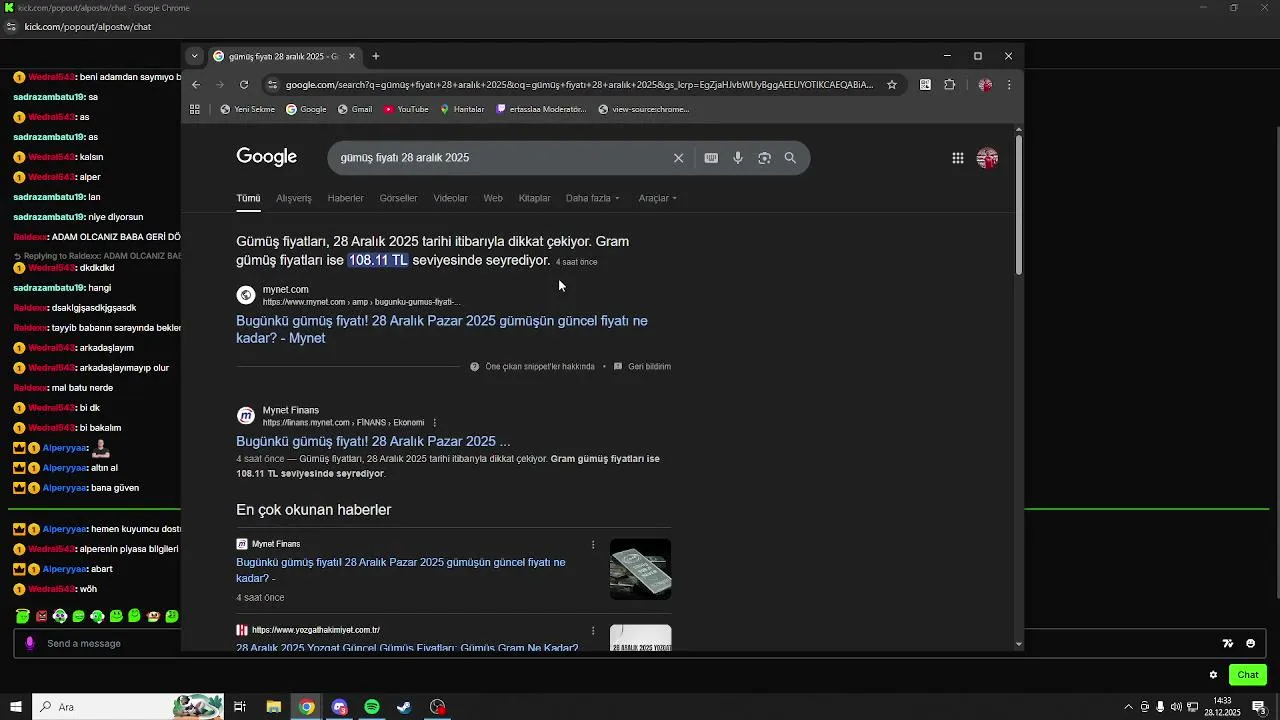Open Discord from the taskbar

click(339, 707)
